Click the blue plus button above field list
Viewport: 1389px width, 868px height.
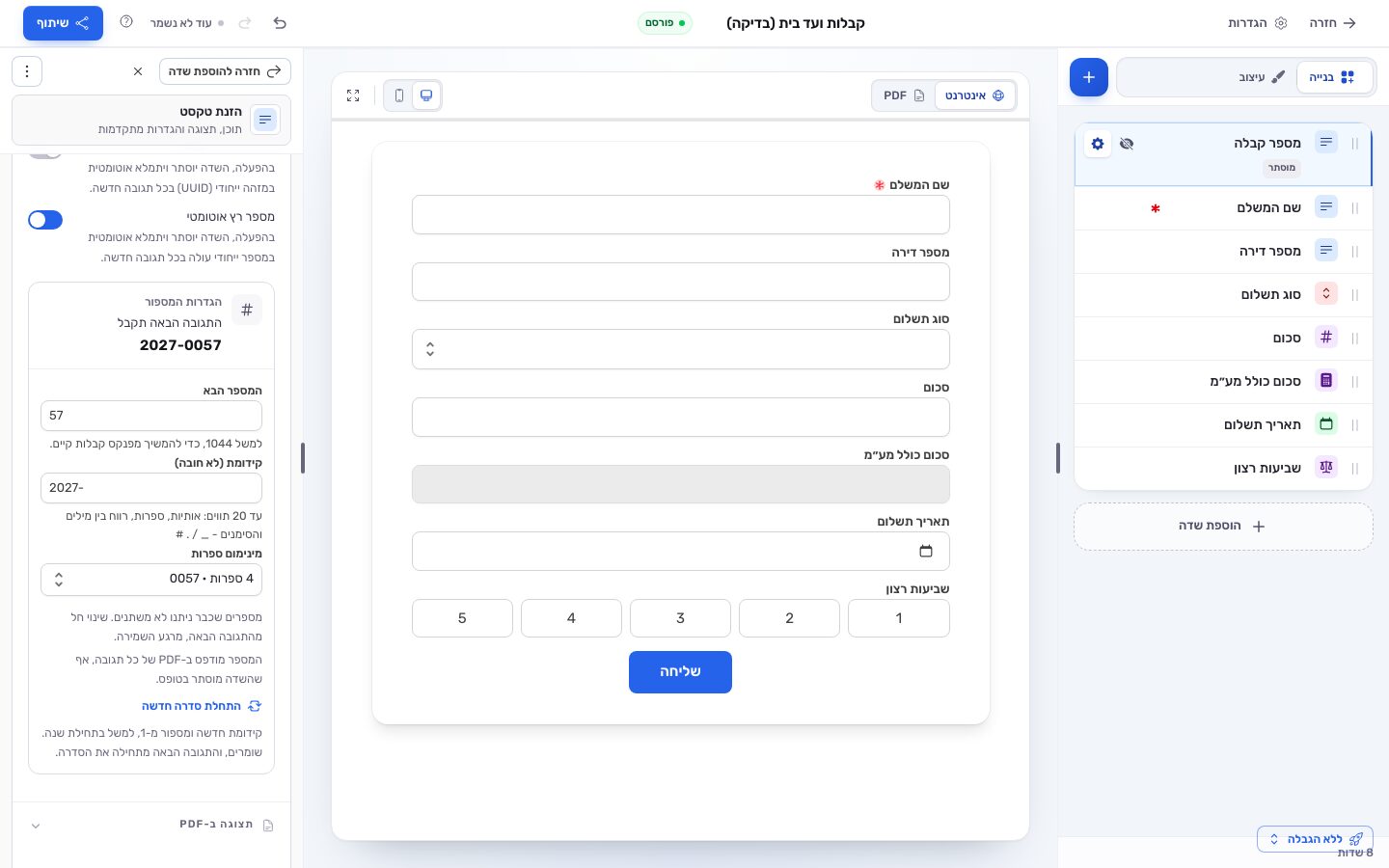(x=1089, y=77)
